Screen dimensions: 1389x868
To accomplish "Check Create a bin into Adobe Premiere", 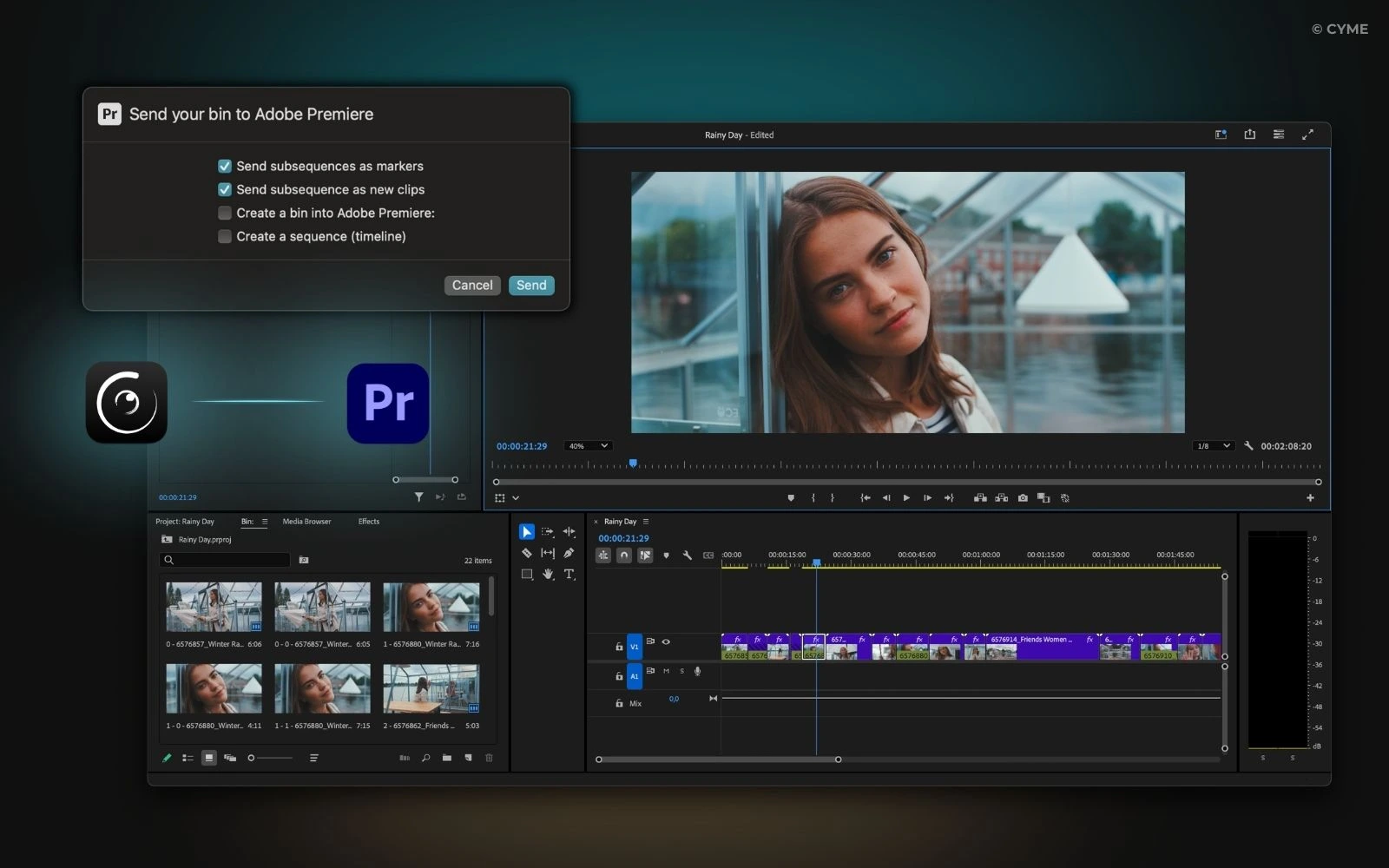I will [224, 213].
